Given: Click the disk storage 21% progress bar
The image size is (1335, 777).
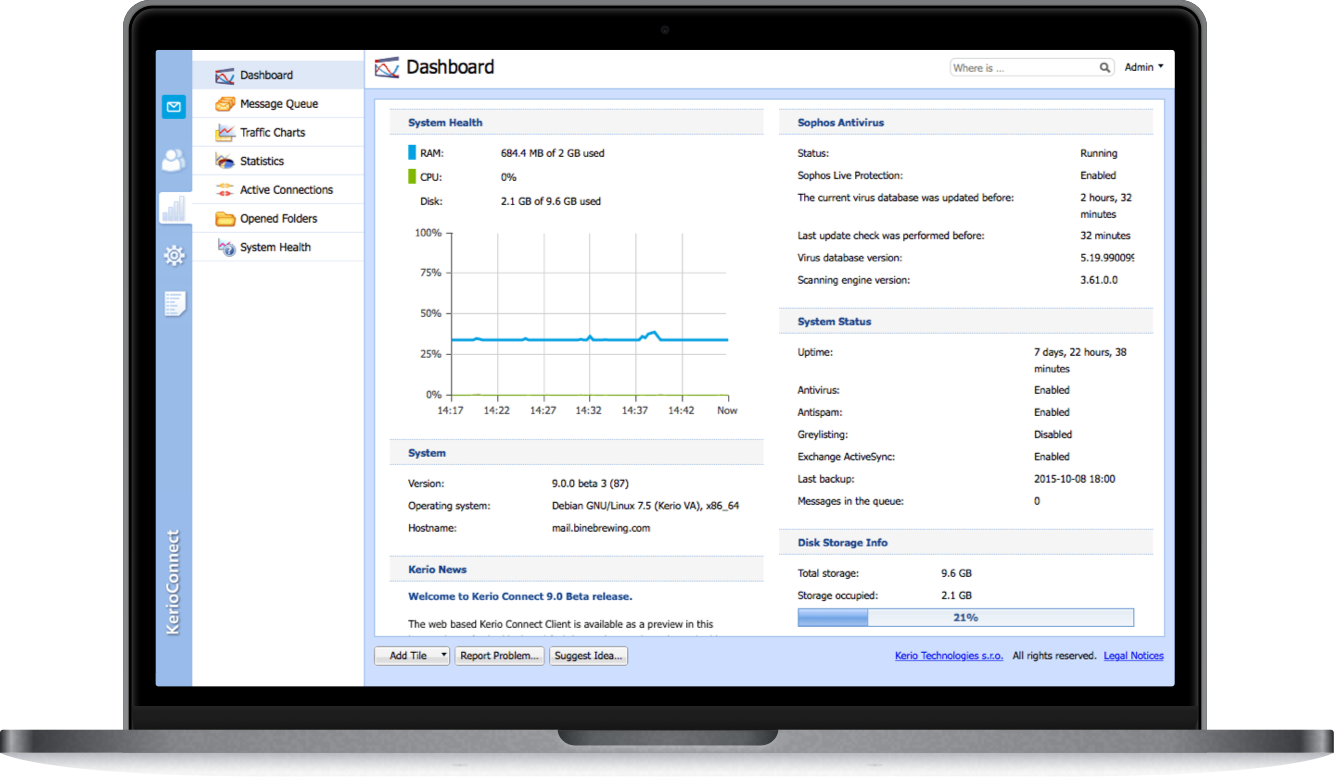Looking at the screenshot, I should point(965,617).
